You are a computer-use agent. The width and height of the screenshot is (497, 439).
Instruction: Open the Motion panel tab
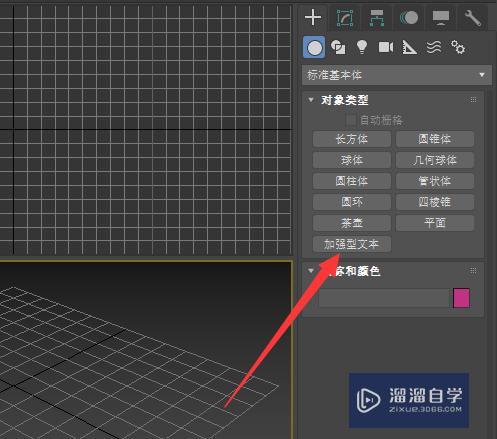[x=409, y=18]
